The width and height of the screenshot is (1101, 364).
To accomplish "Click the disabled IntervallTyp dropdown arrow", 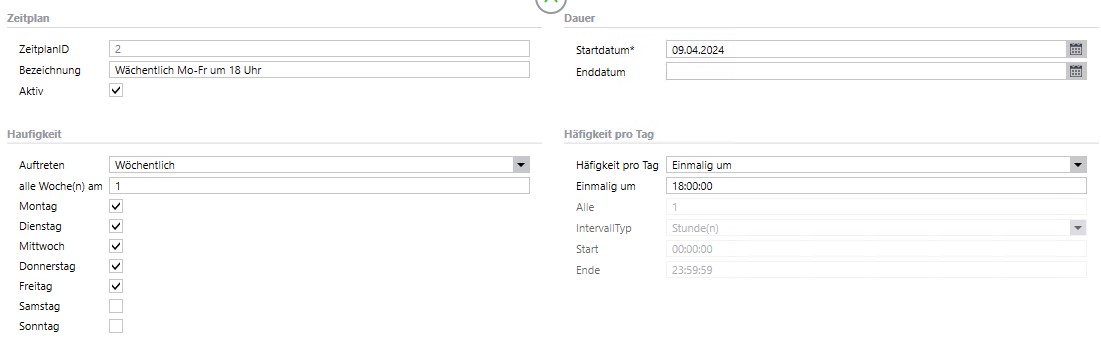I will (1078, 228).
